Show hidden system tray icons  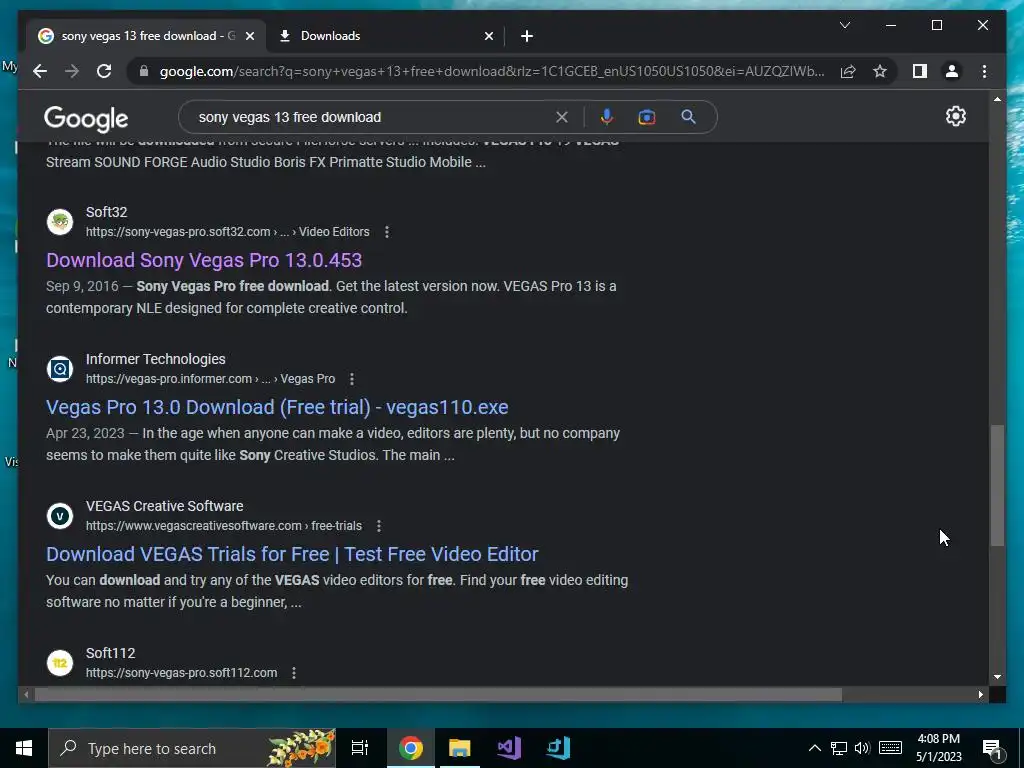point(814,748)
